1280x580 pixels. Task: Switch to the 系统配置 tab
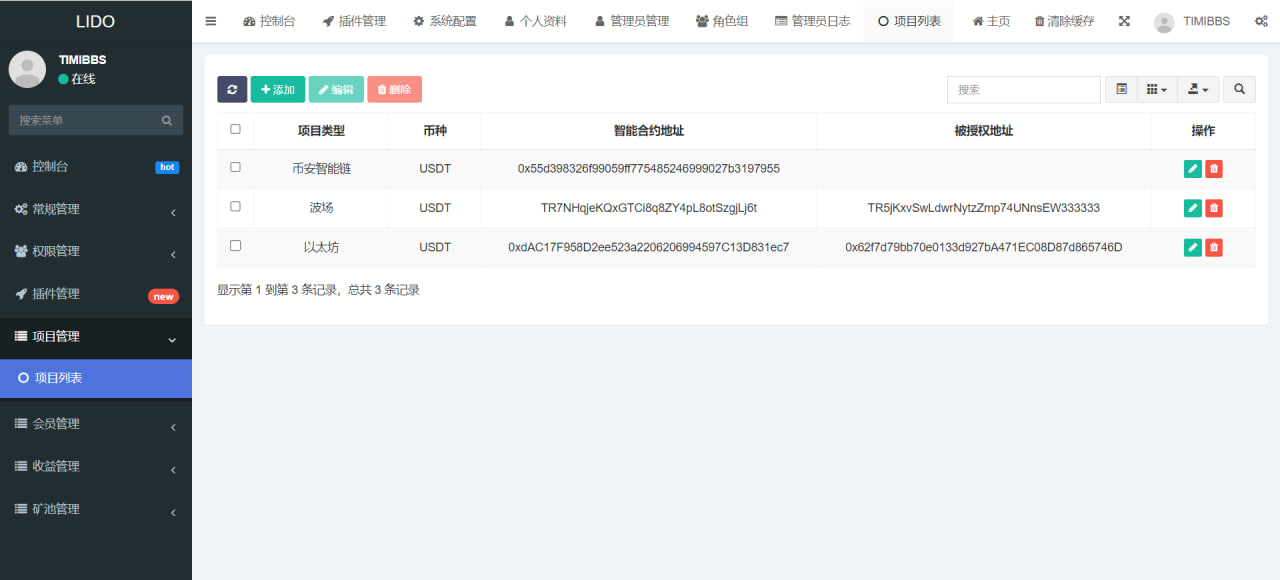tap(445, 21)
